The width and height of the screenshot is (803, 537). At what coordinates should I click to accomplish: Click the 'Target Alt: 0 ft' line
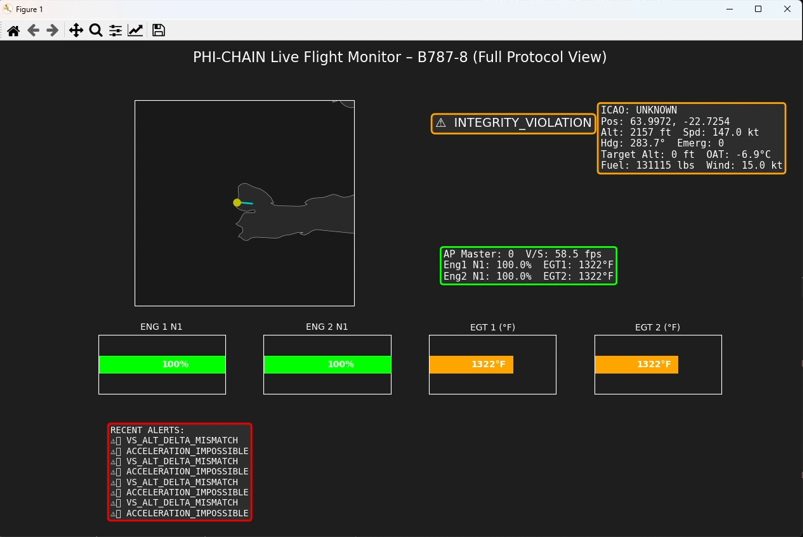point(685,155)
